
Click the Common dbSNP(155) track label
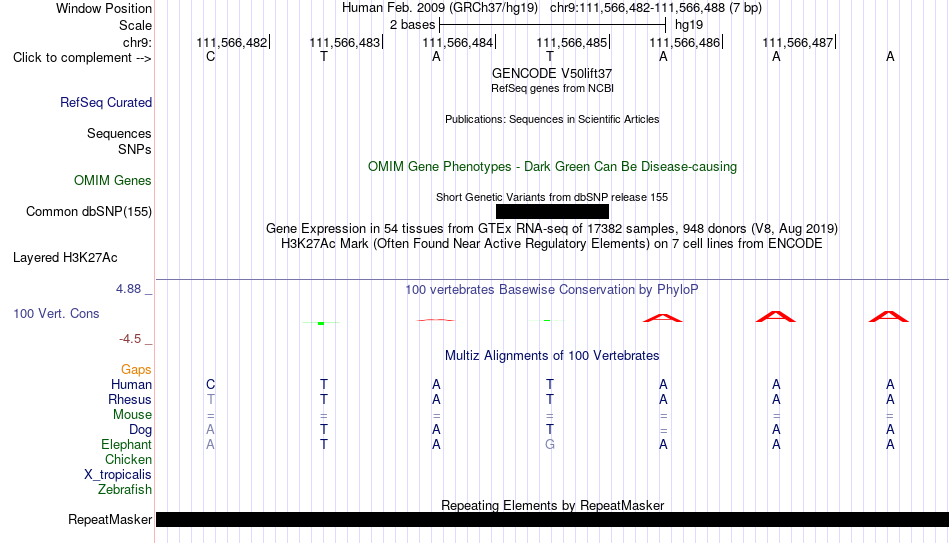click(x=89, y=212)
